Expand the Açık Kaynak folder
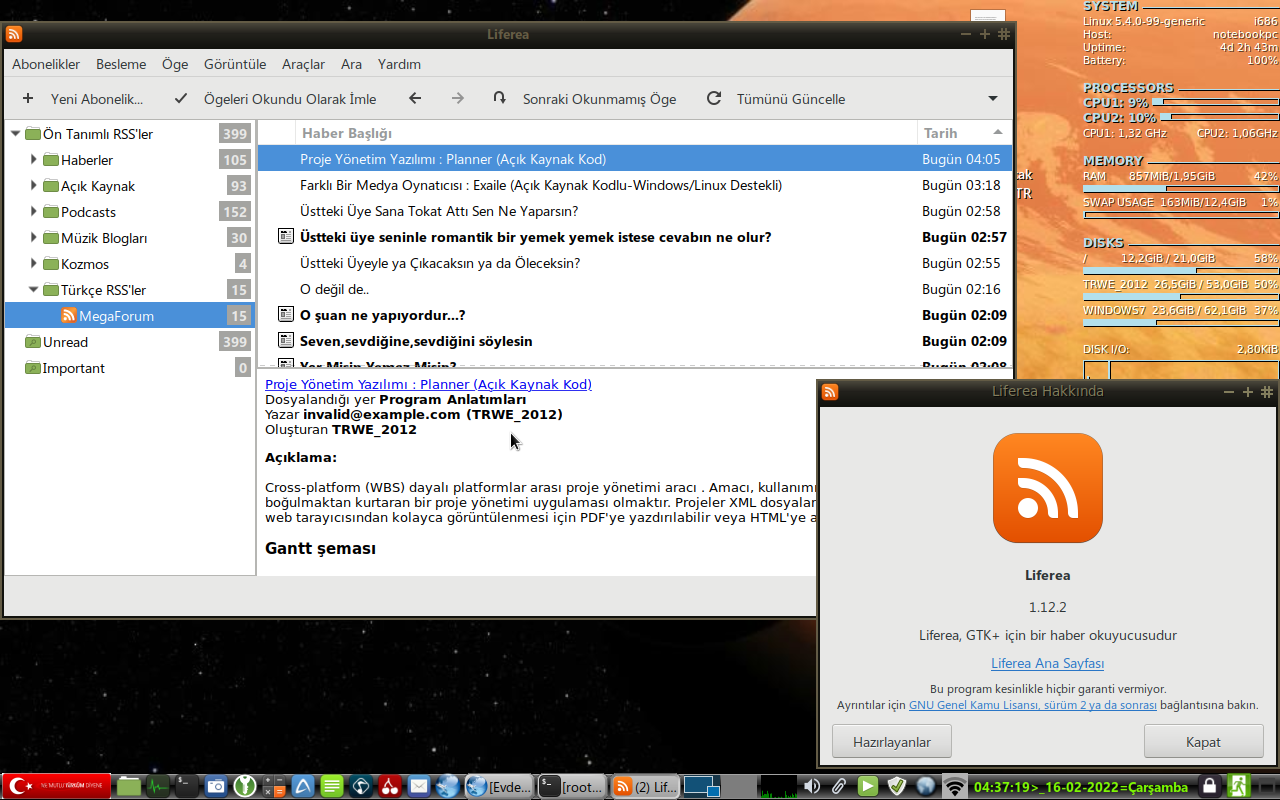The height and width of the screenshot is (800, 1280). click(33, 186)
